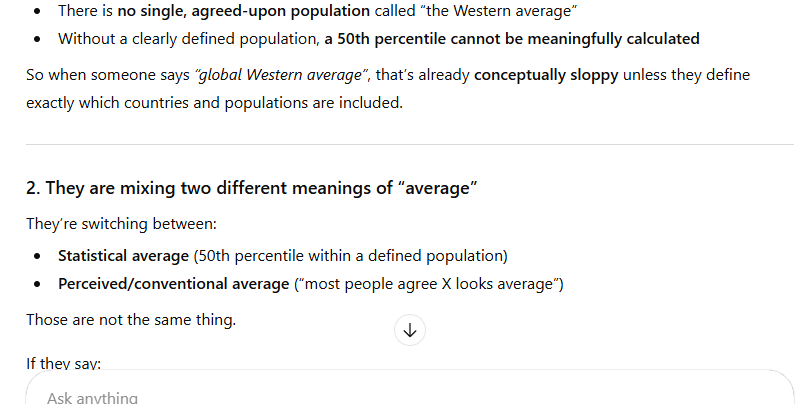The image size is (806, 404).
Task: Click the quoted phrase "the Western average"
Action: [499, 11]
